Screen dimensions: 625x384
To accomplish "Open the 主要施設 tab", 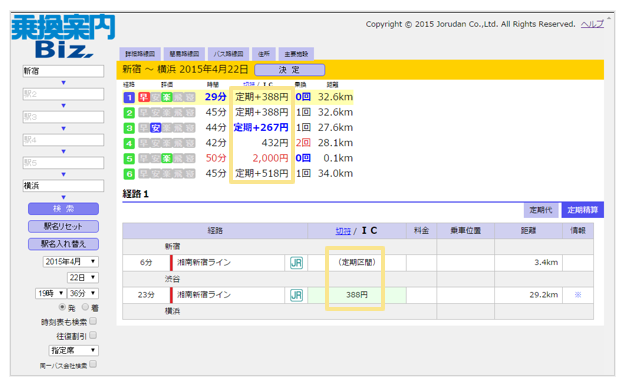I will click(x=296, y=54).
